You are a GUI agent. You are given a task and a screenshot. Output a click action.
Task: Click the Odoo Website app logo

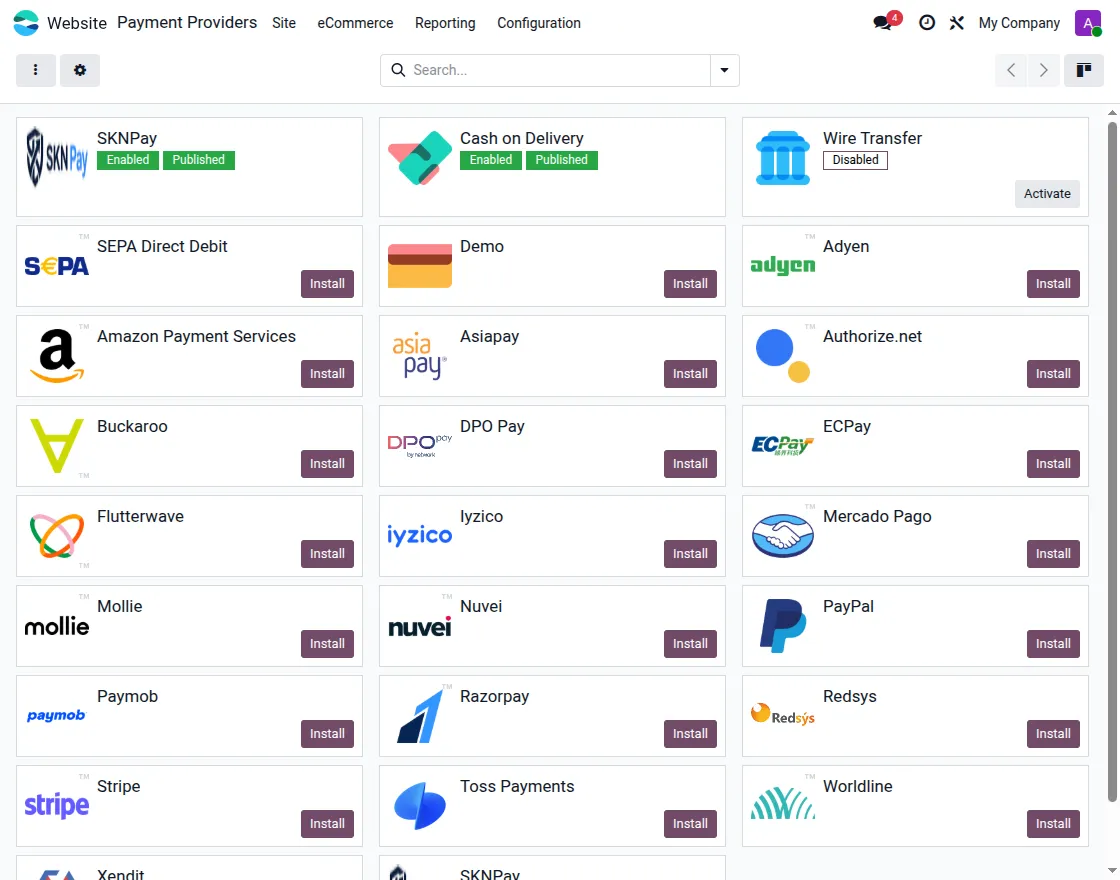(26, 23)
